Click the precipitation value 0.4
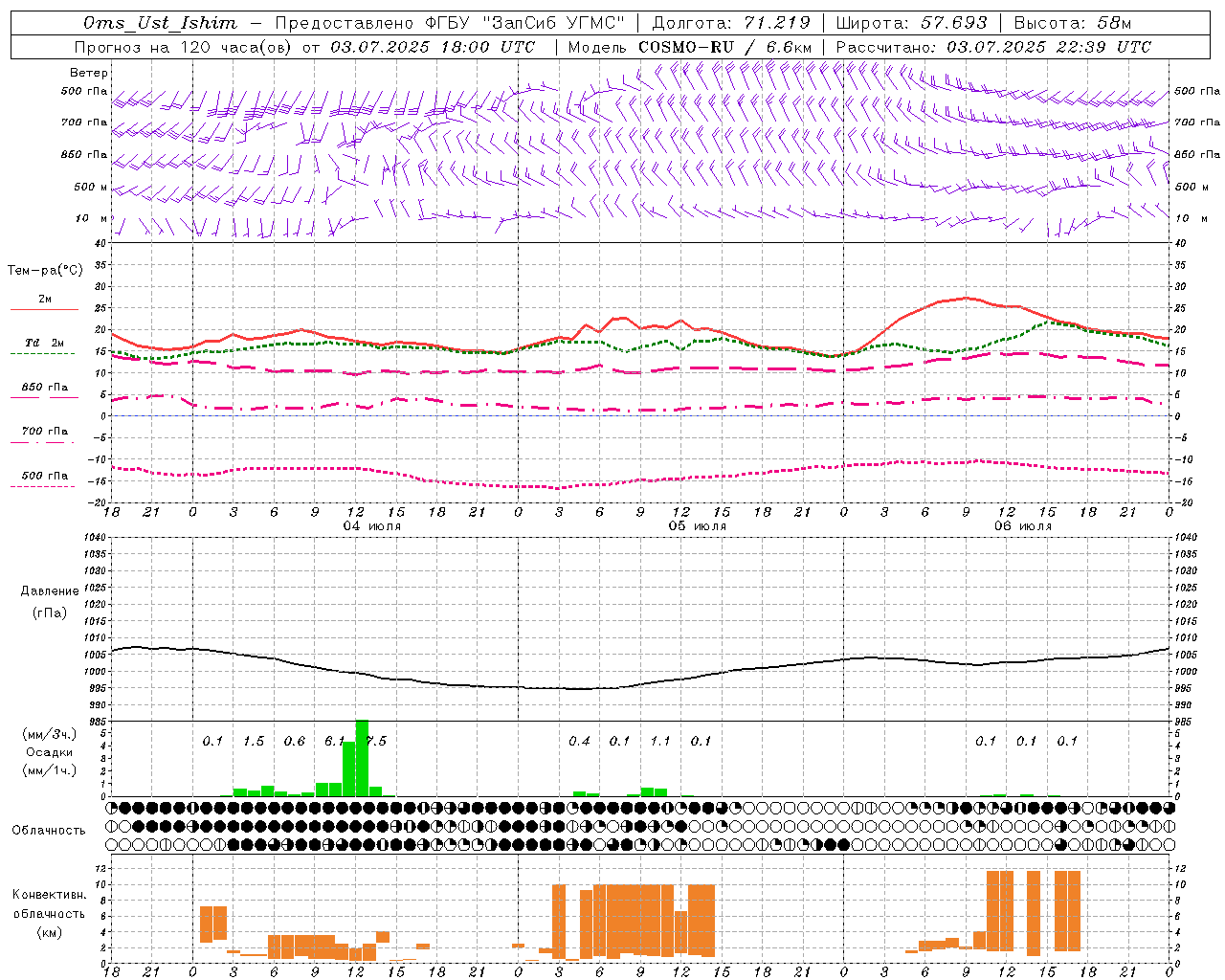 coord(579,741)
